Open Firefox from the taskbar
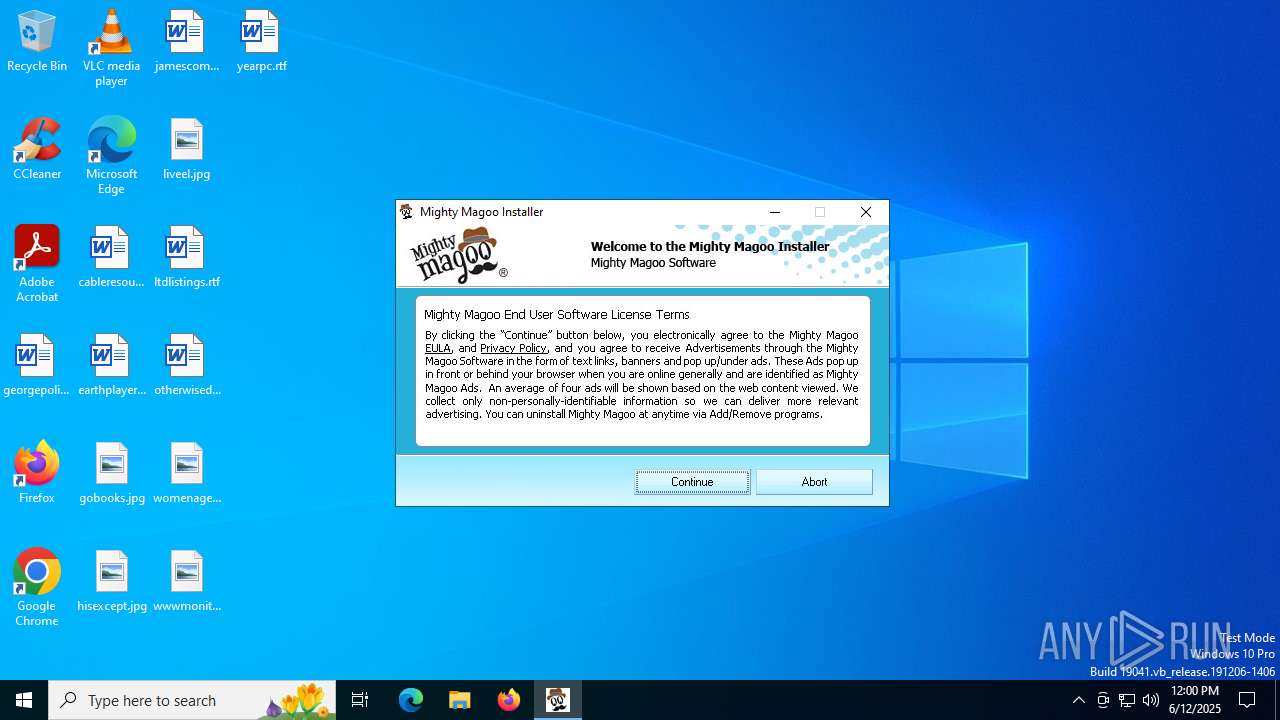 click(509, 700)
